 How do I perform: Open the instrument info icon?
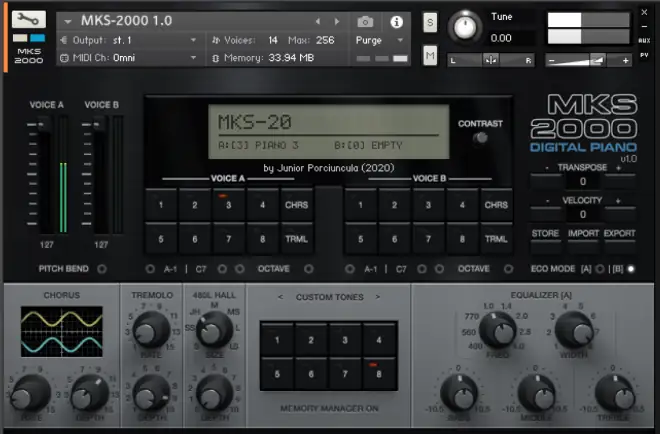396,22
